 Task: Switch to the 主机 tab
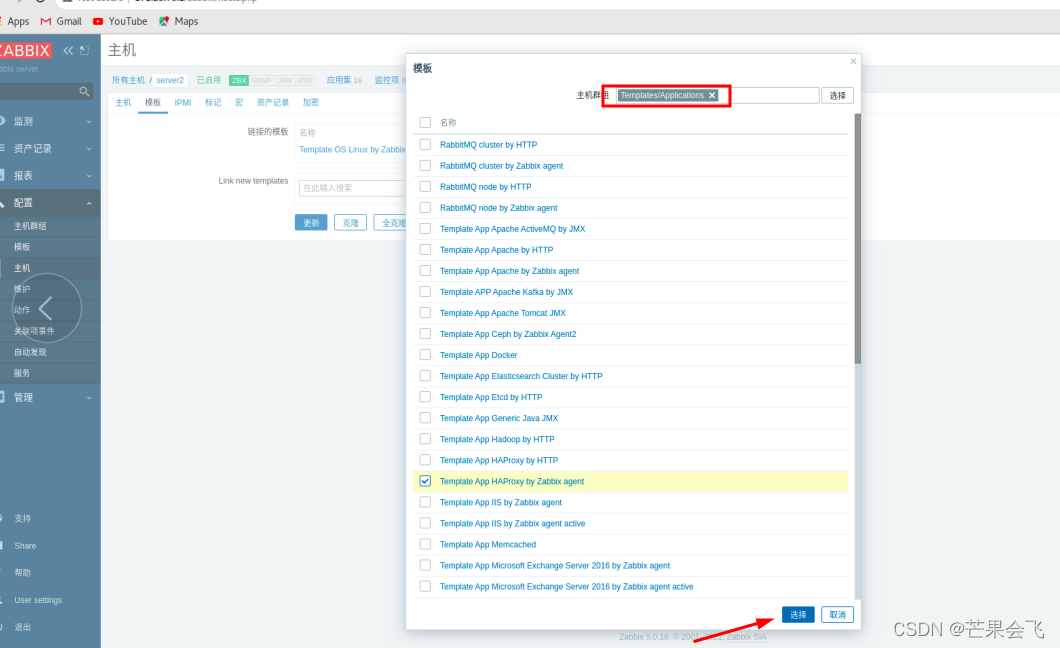123,103
